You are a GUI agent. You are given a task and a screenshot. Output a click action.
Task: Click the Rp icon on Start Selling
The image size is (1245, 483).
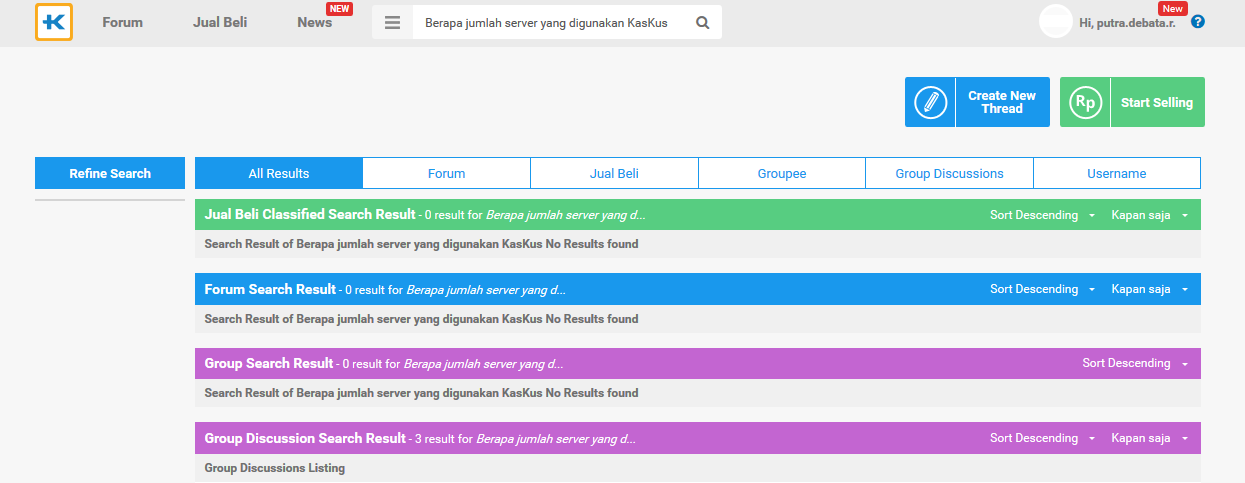point(1085,102)
